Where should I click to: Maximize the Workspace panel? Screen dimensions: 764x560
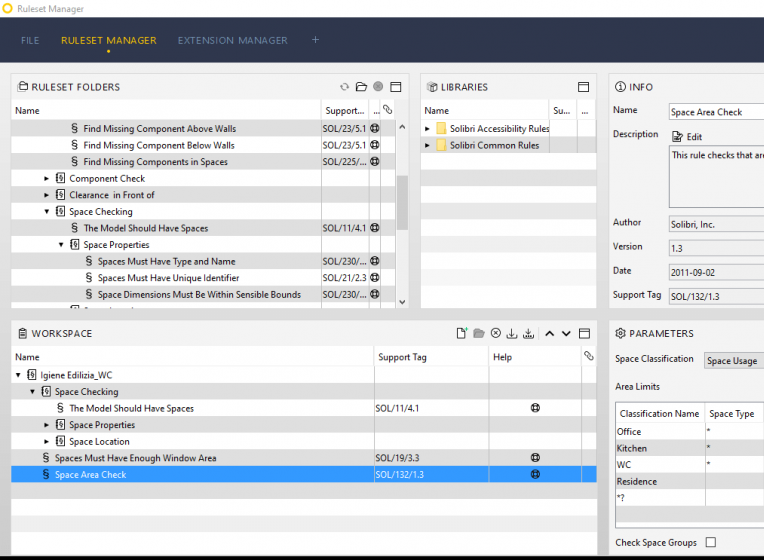[x=584, y=333]
